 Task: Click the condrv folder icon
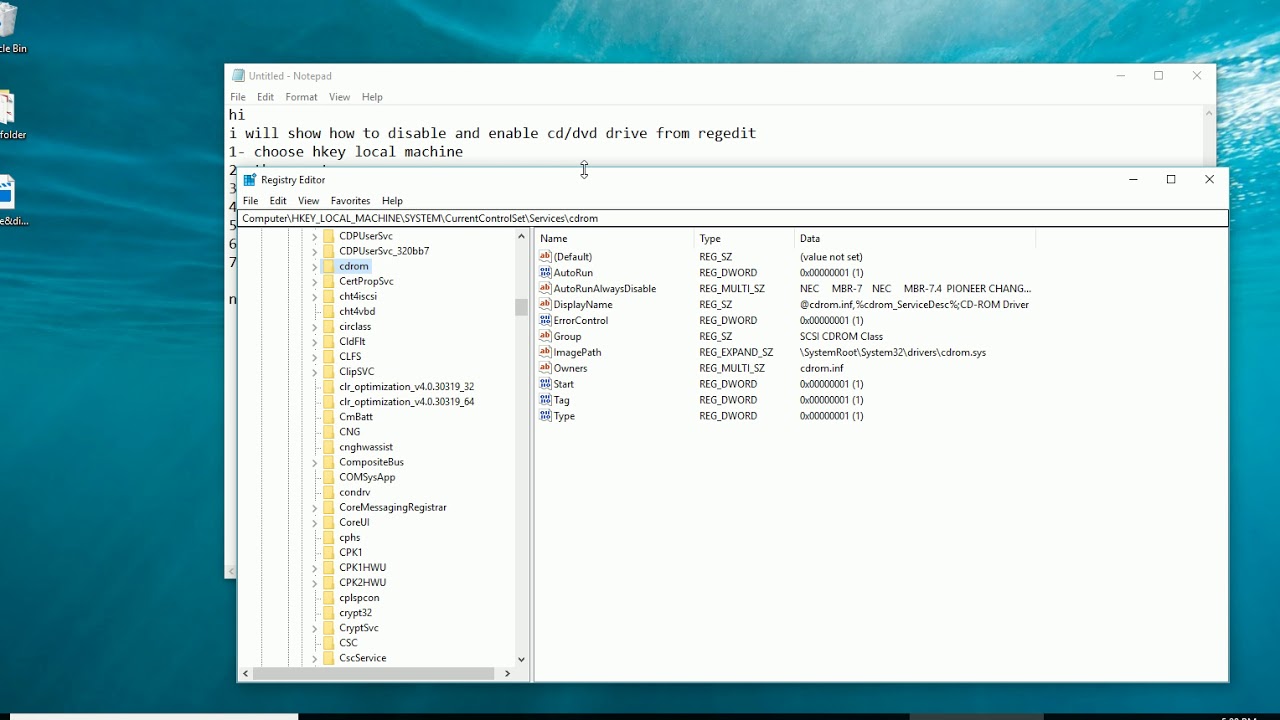329,492
